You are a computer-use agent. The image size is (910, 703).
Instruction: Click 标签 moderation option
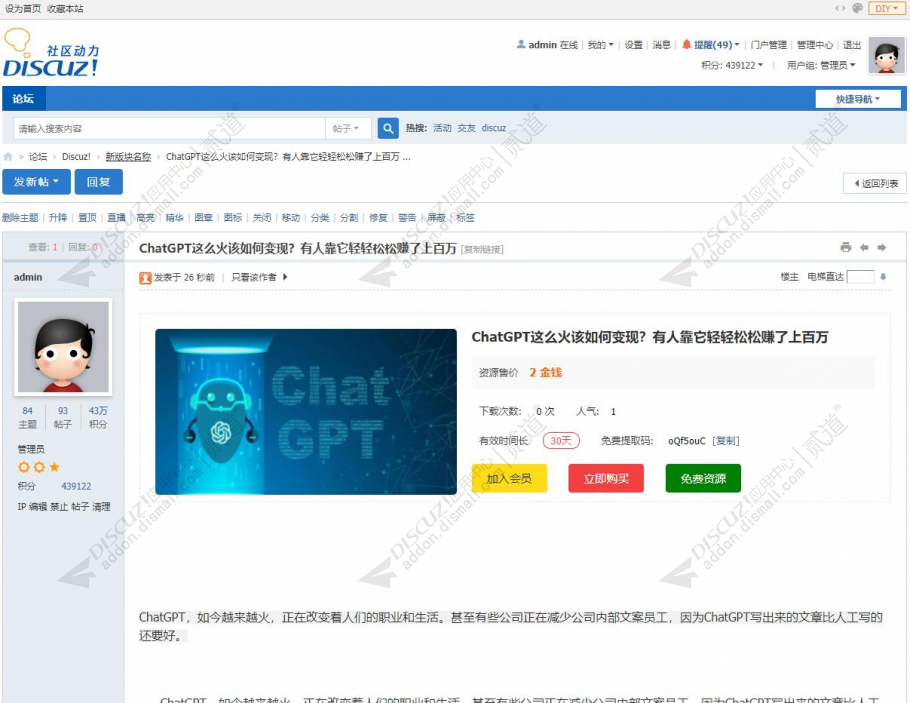tap(465, 218)
